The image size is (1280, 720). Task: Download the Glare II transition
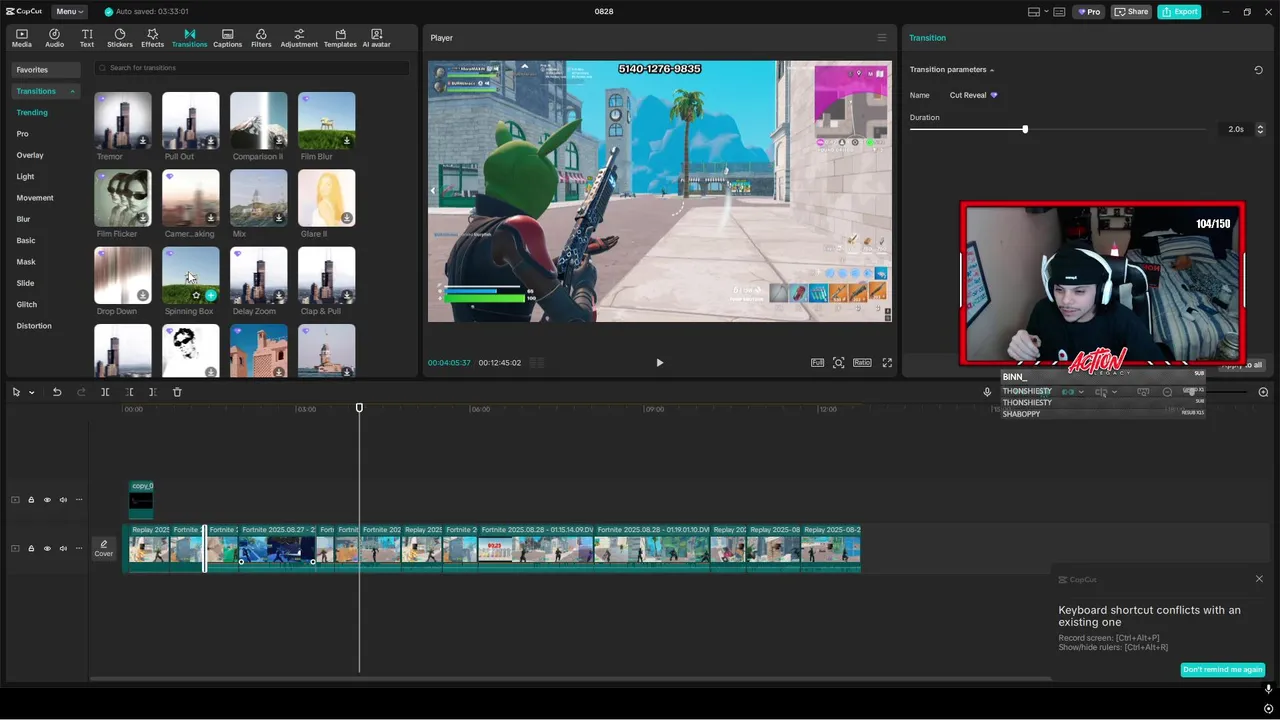coord(347,218)
